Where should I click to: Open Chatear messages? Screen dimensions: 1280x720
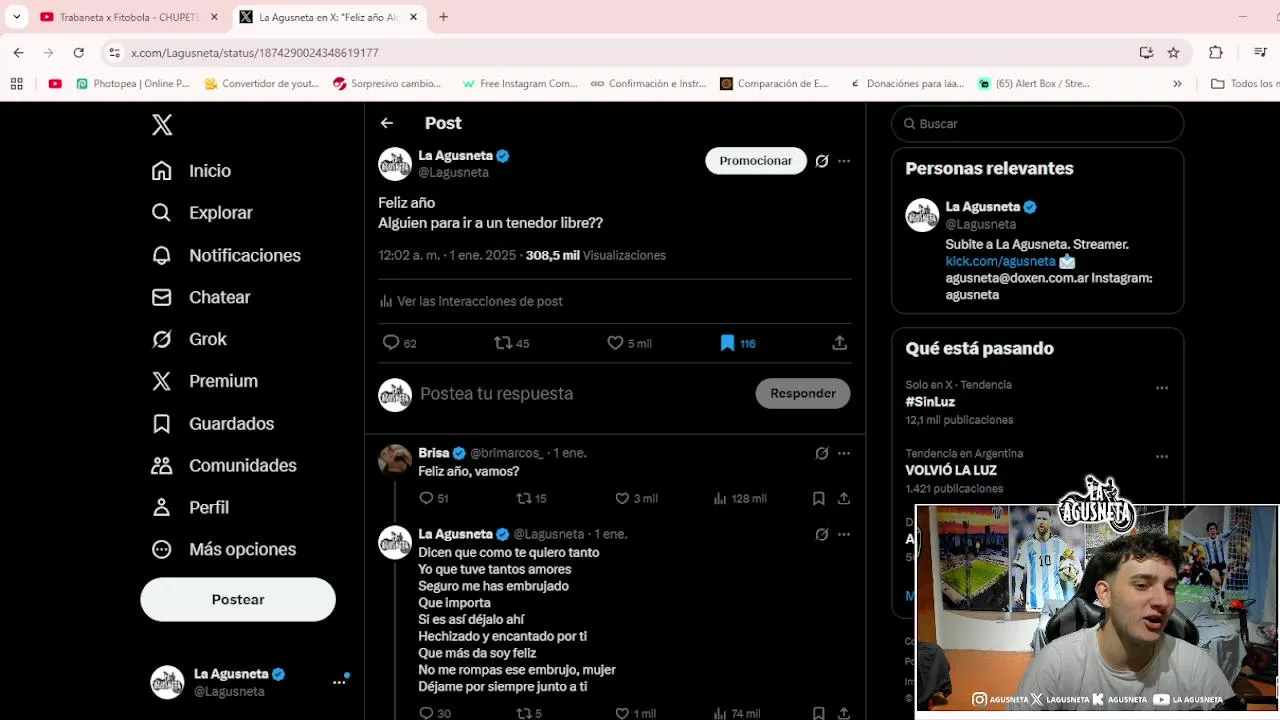point(201,297)
